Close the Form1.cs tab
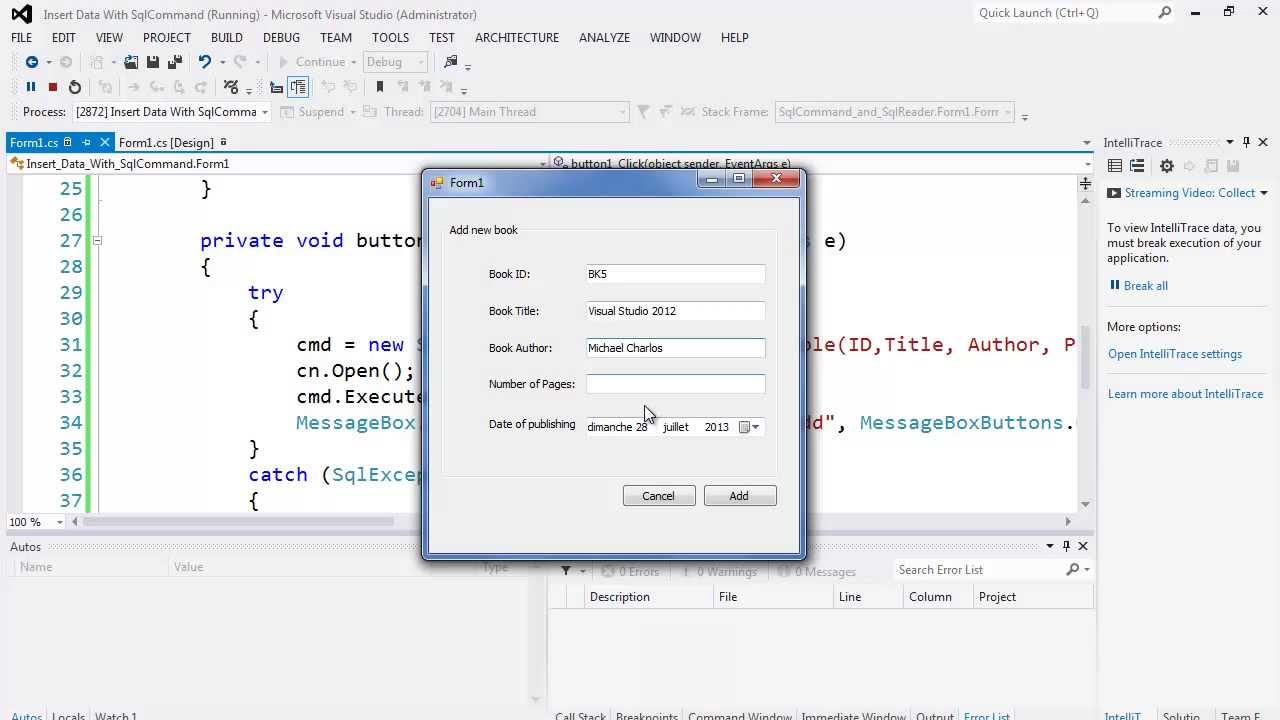This screenshot has width=1280, height=720. pos(104,142)
